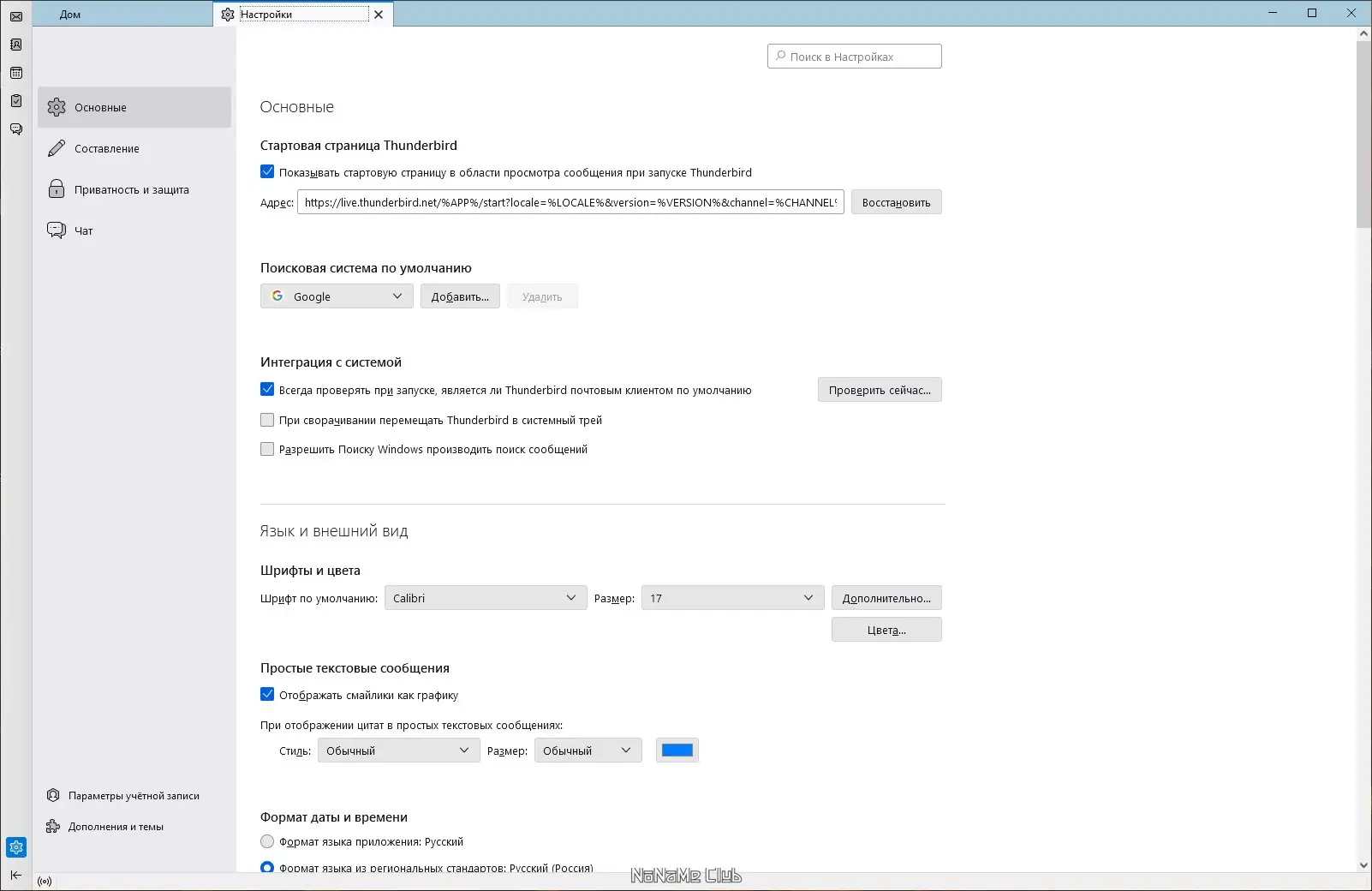Open the Tasks space icon
The height and width of the screenshot is (891, 1372).
pyautogui.click(x=15, y=101)
